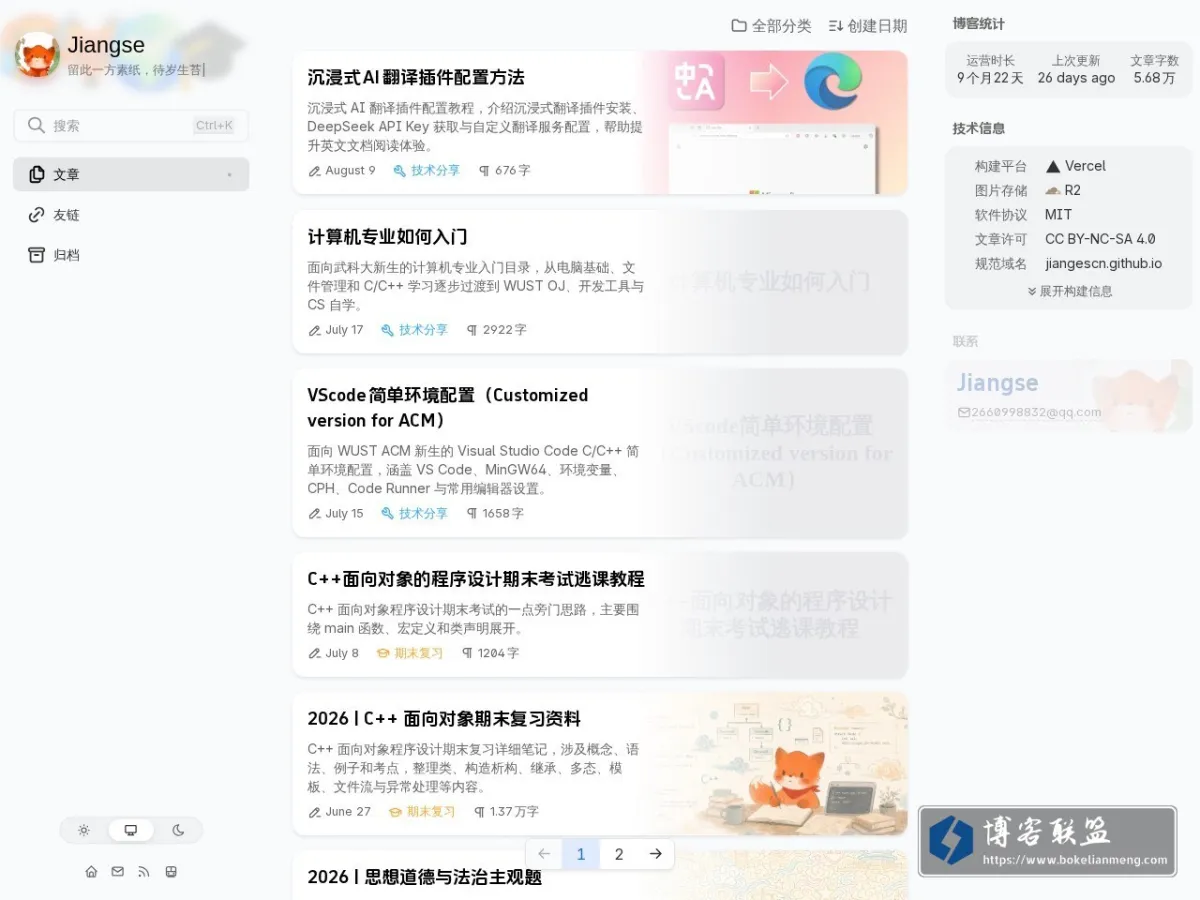Screen dimensions: 1200x900
Task: Switch to dark theme moon button
Action: (178, 830)
